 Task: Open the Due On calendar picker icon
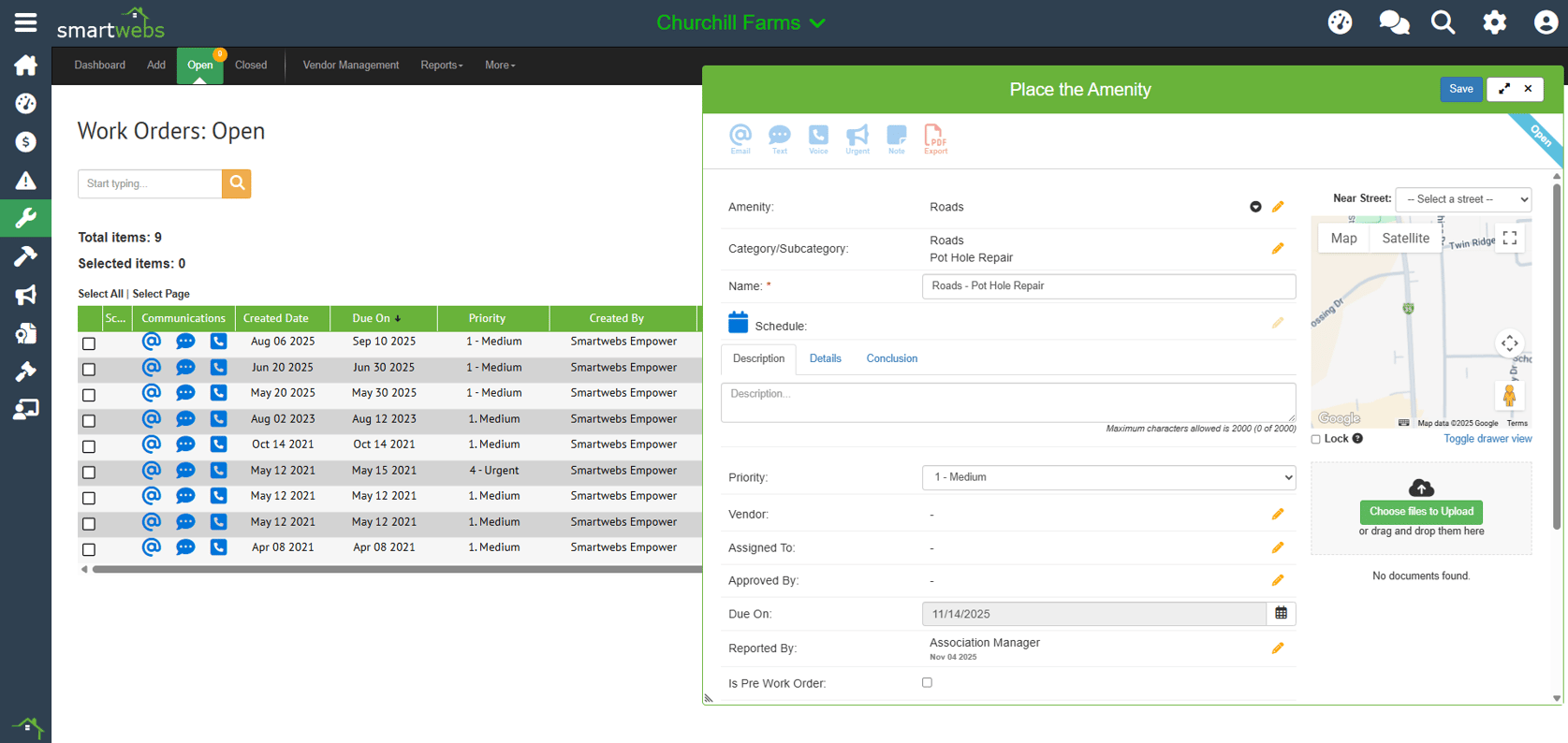(1281, 614)
